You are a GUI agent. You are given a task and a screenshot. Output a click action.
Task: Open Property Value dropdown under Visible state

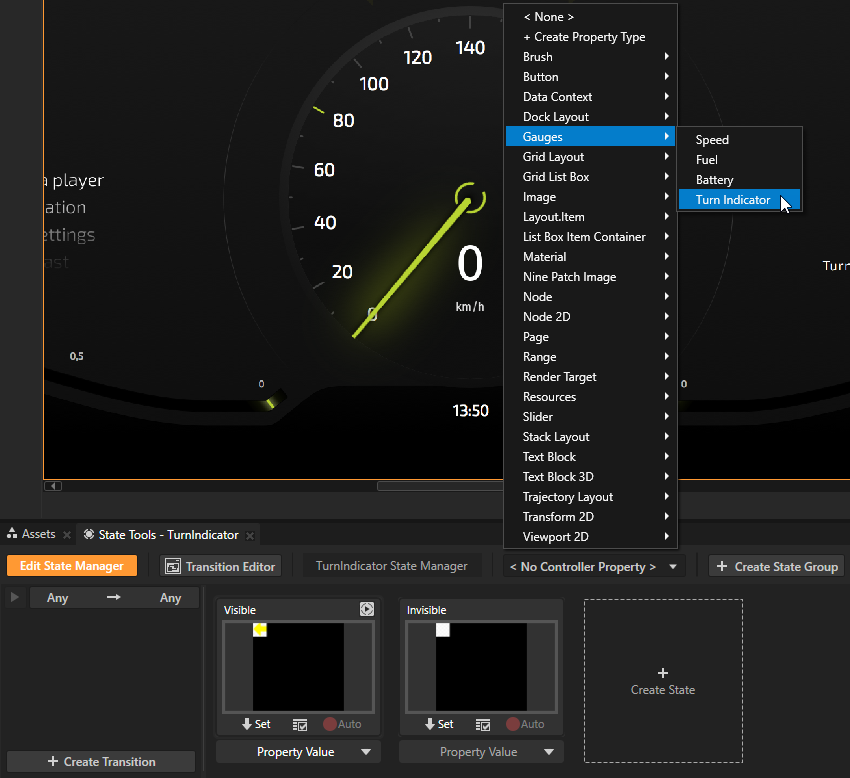tap(298, 752)
